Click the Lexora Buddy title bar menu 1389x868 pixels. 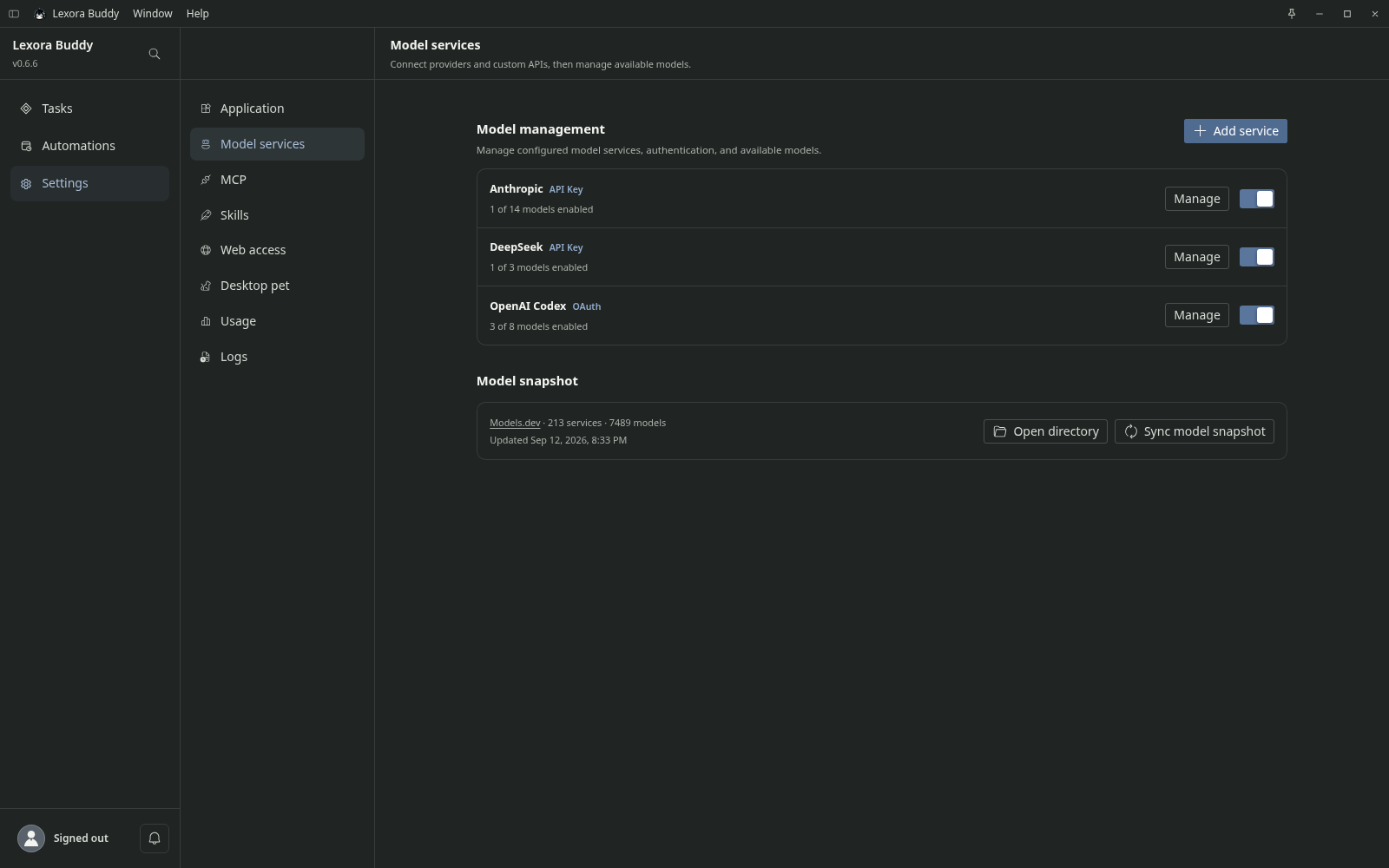pyautogui.click(x=85, y=14)
